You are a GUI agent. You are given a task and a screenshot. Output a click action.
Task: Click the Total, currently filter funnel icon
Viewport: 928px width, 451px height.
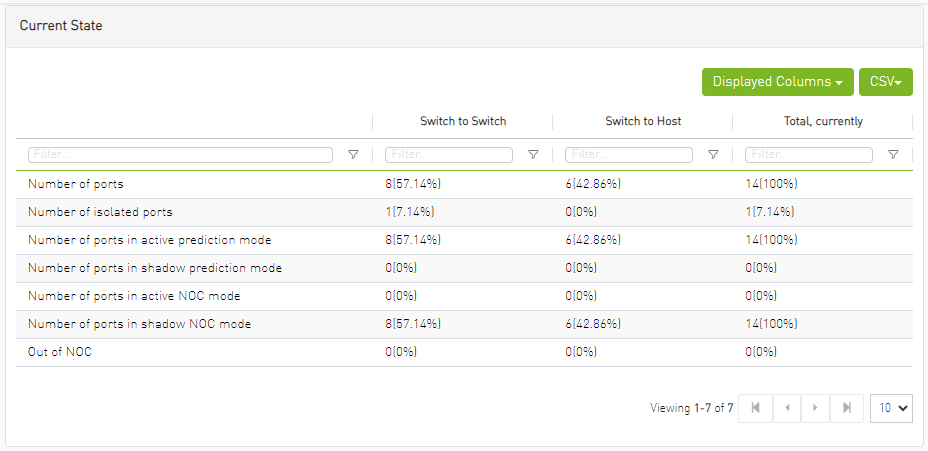(x=893, y=155)
